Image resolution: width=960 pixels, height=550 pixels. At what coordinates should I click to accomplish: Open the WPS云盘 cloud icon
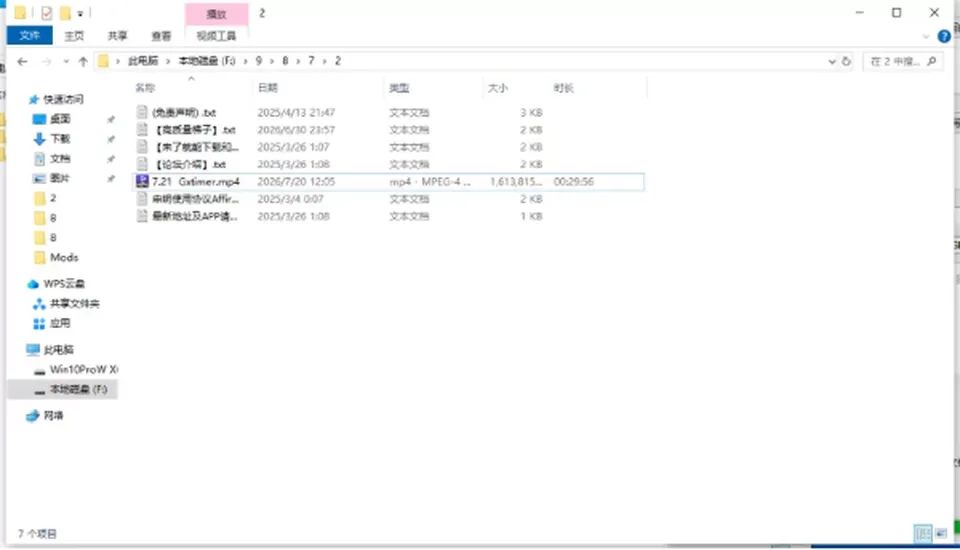tap(33, 284)
